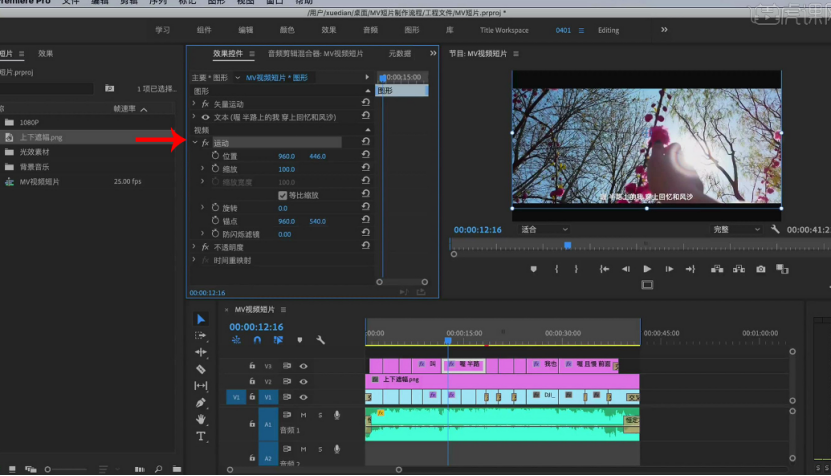Select the Razor tool in the timeline toolbar
Image resolution: width=831 pixels, height=476 pixels.
(201, 369)
